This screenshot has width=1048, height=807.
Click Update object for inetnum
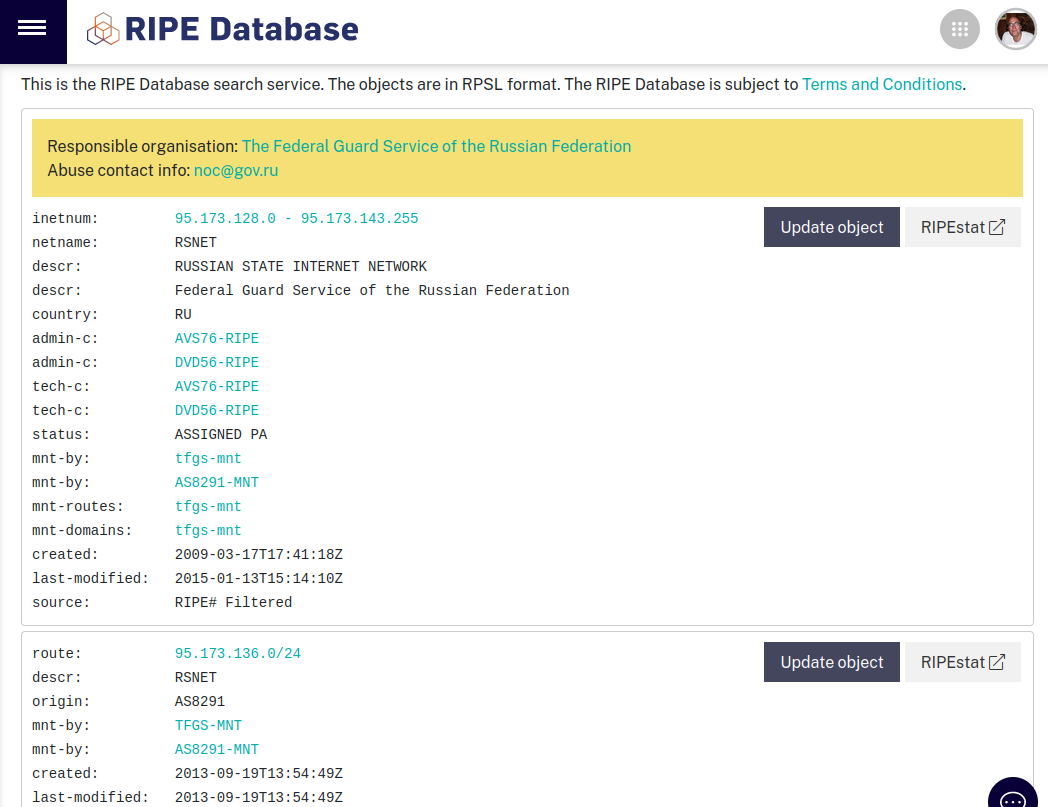point(831,227)
